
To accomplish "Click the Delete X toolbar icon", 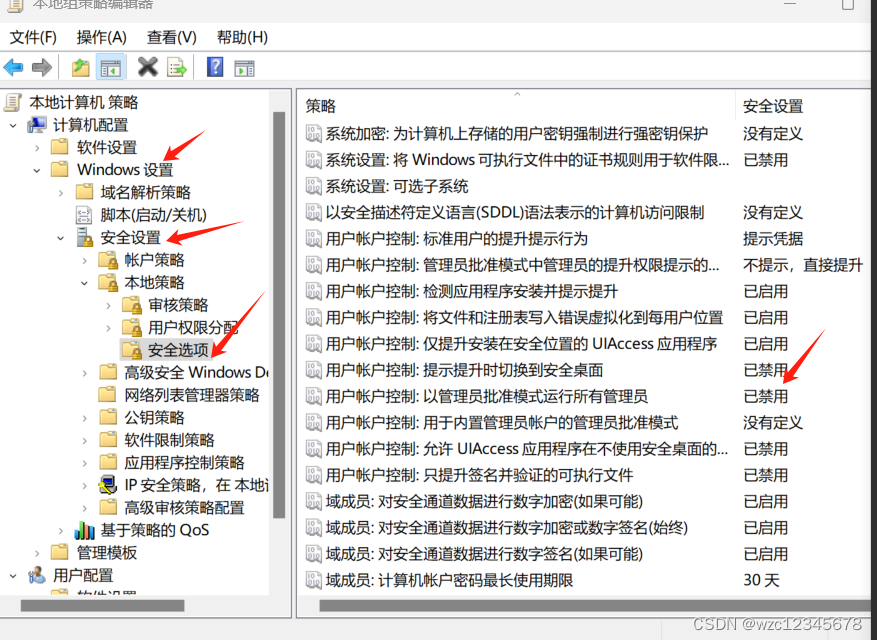I will pos(148,67).
